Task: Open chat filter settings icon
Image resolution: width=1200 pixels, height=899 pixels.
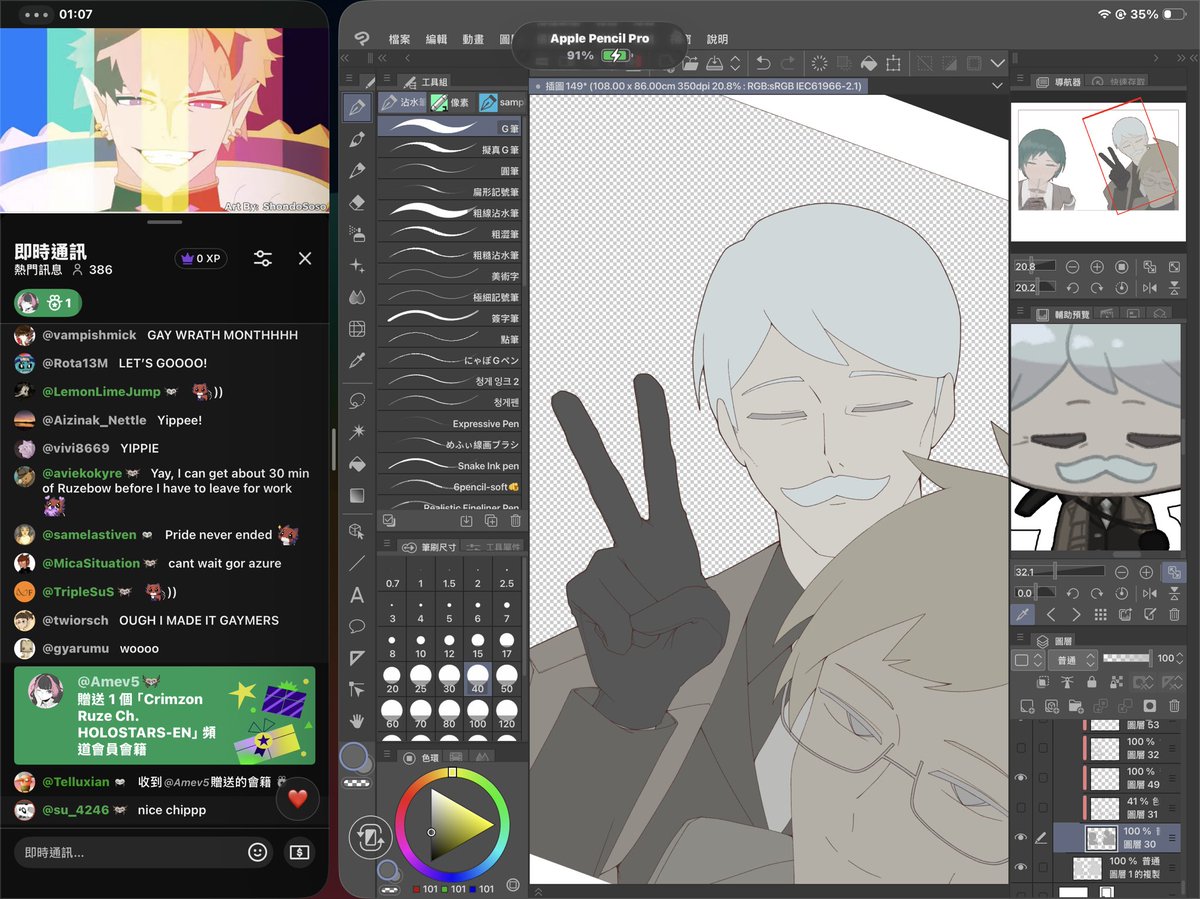Action: pos(263,258)
